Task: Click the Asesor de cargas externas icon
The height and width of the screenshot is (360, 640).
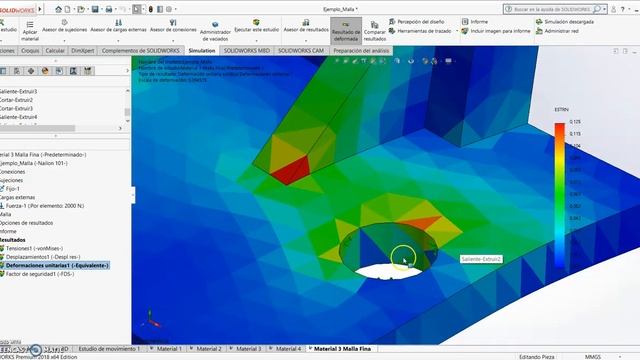Action: [118, 22]
